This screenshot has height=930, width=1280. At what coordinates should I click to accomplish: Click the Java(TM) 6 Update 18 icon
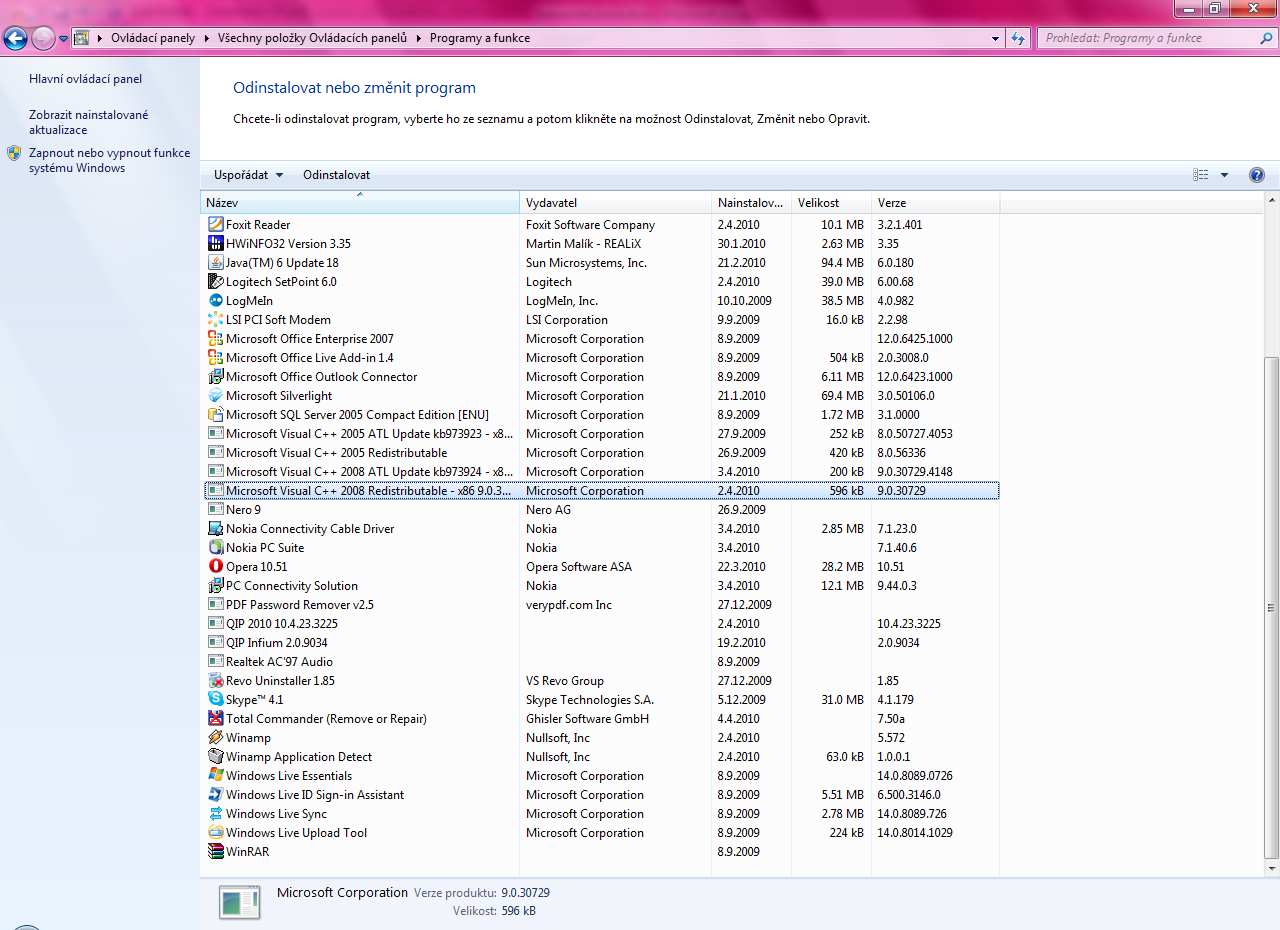(215, 263)
